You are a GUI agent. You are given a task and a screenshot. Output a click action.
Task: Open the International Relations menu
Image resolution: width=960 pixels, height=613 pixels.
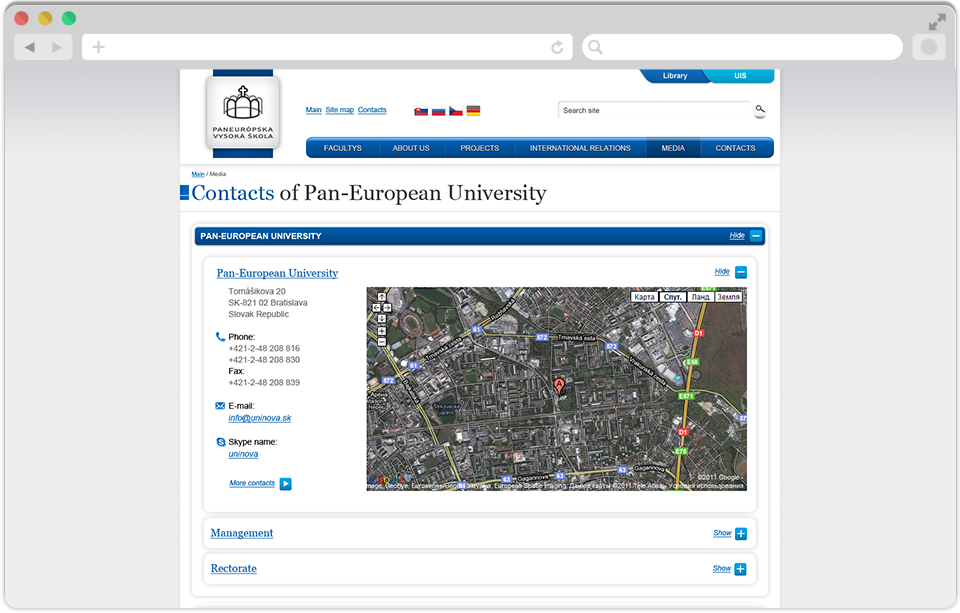tap(580, 148)
